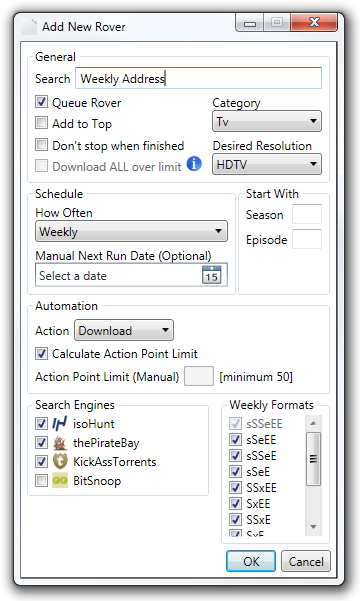
Task: Click thePirateBay ship icon
Action: click(x=60, y=443)
